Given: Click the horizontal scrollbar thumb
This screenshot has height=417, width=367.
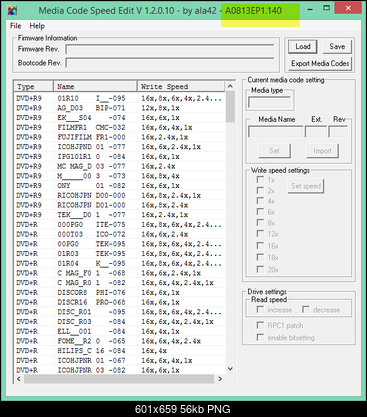Looking at the screenshot, I should (x=119, y=379).
